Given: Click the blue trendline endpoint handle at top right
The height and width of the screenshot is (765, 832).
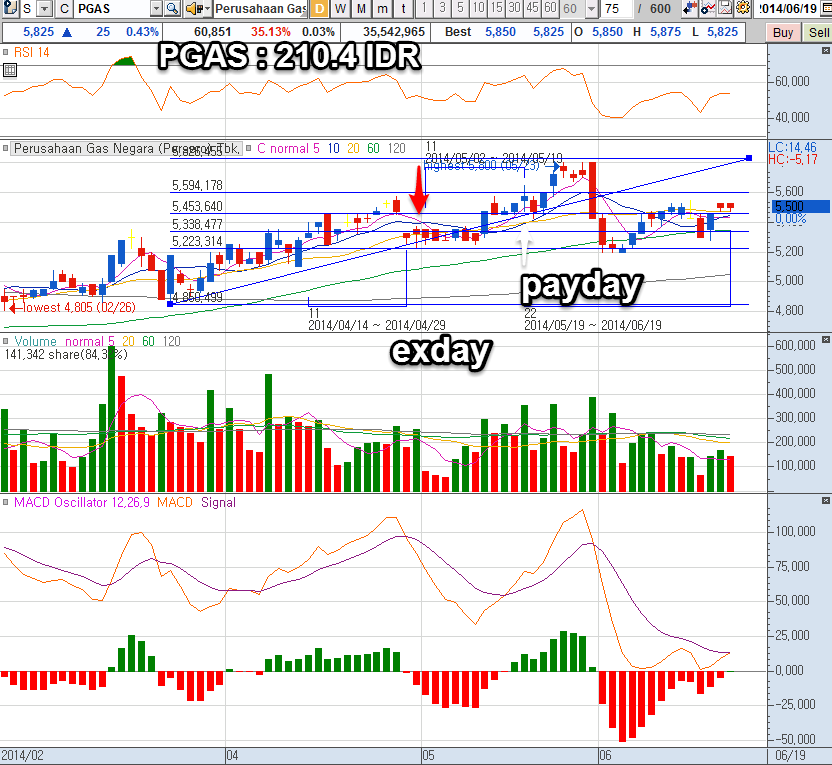Looking at the screenshot, I should (749, 158).
